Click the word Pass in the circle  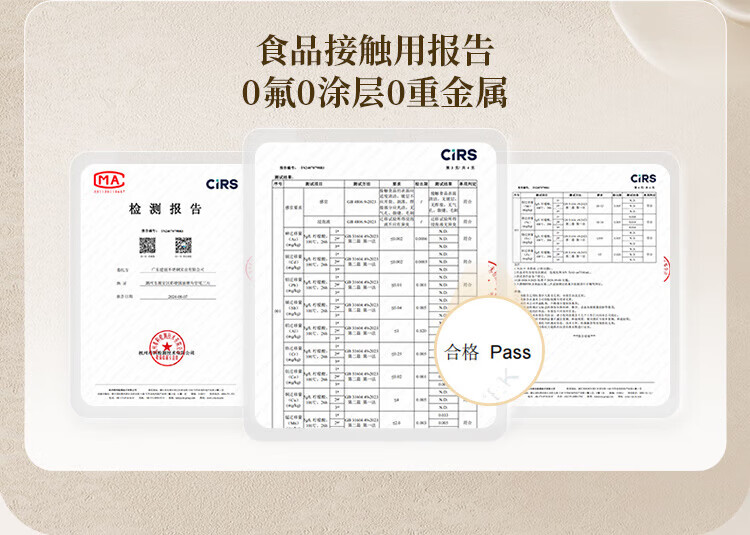coord(510,352)
